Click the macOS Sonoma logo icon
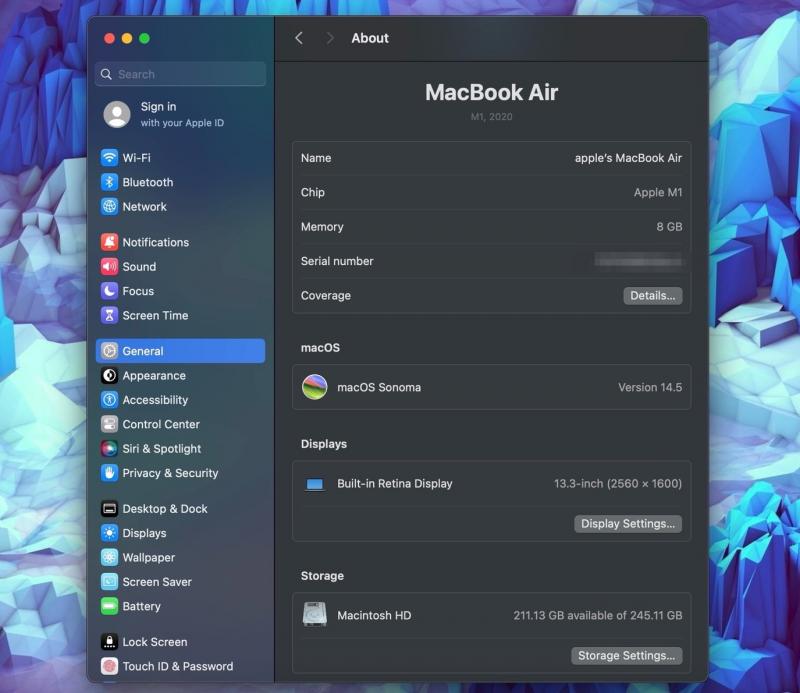The width and height of the screenshot is (800, 693). click(x=314, y=387)
